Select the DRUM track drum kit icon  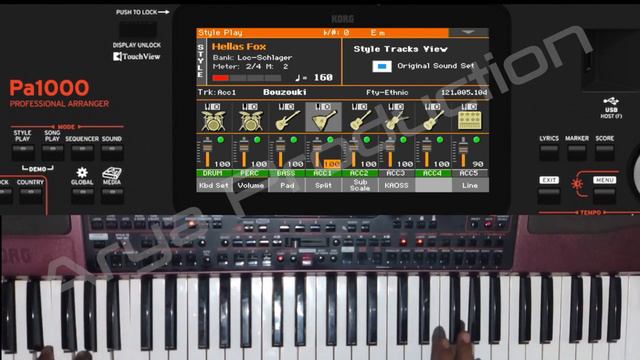pos(213,120)
